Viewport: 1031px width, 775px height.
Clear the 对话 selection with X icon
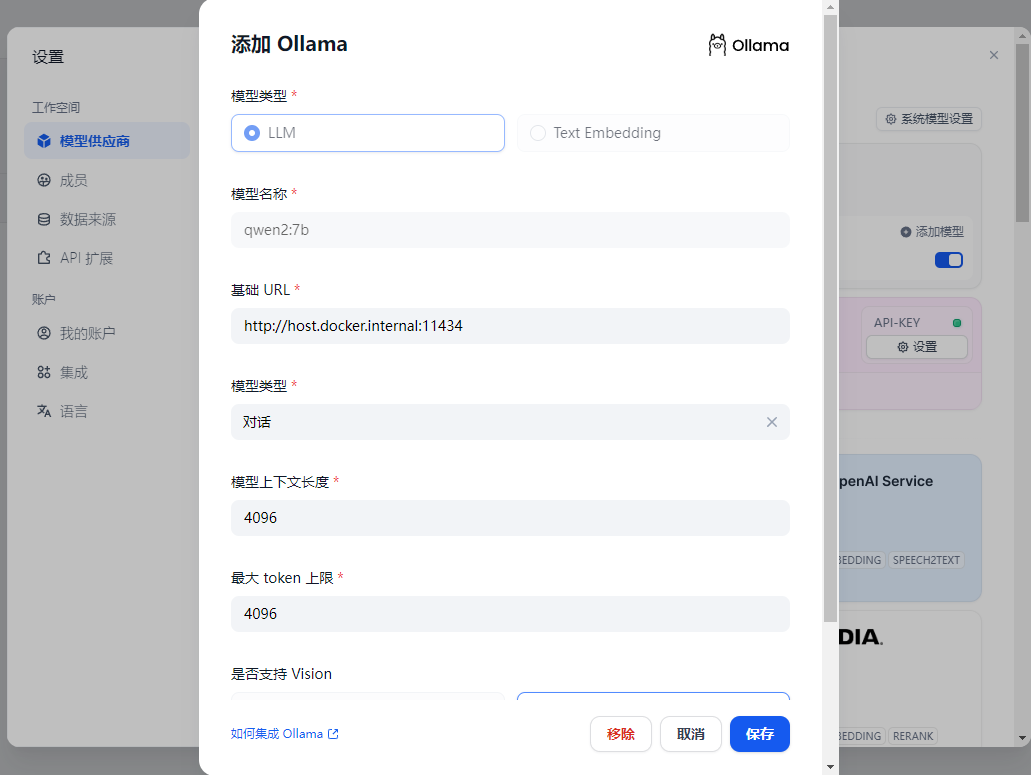772,422
